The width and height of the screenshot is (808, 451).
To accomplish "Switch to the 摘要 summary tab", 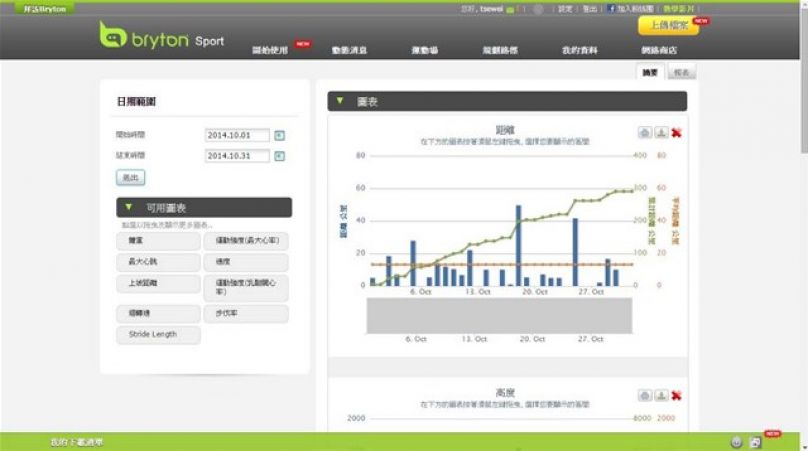I will pyautogui.click(x=650, y=73).
